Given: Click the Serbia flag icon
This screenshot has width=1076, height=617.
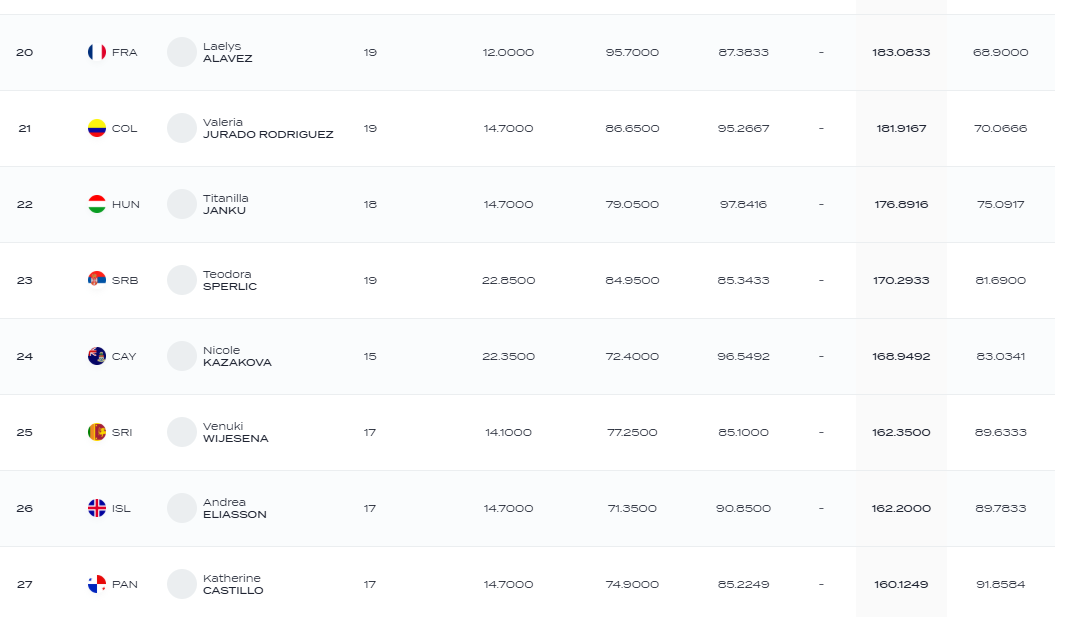Looking at the screenshot, I should [97, 280].
